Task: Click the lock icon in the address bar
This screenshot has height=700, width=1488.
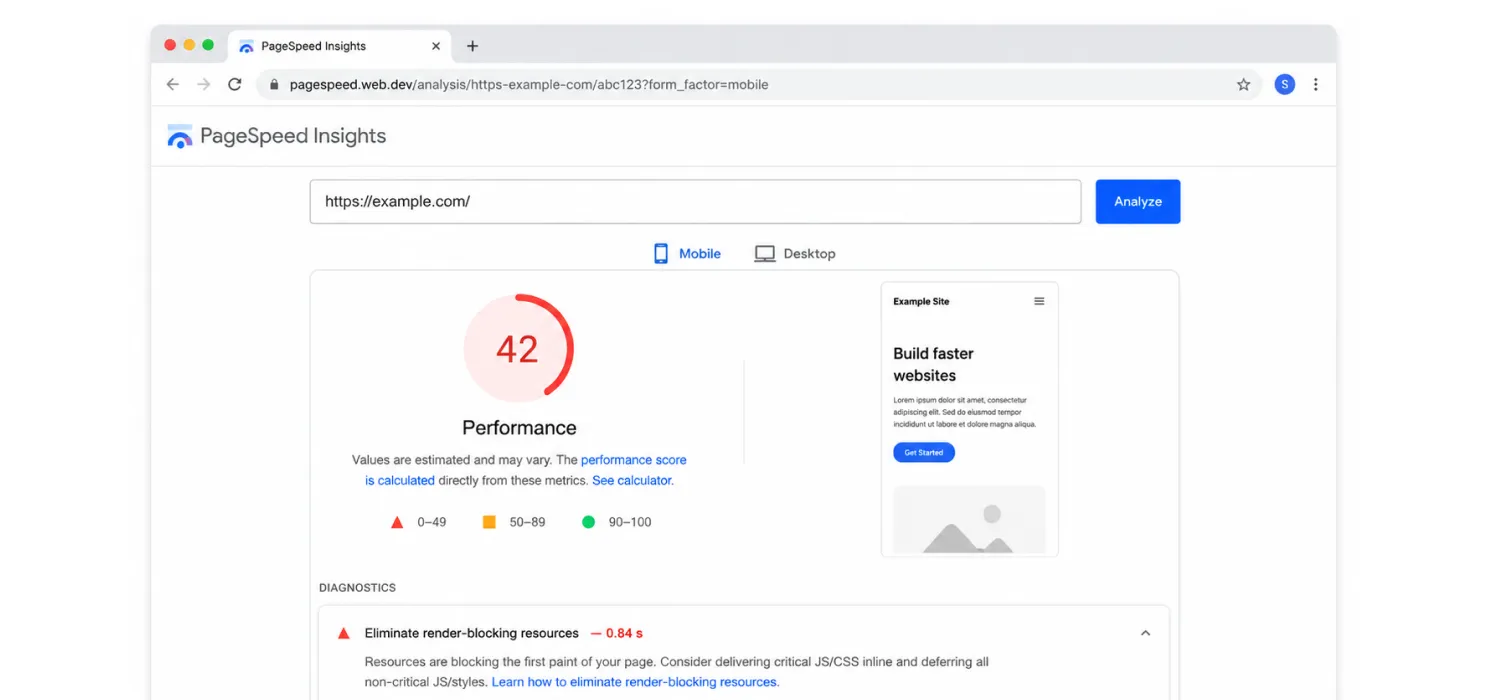Action: point(274,85)
